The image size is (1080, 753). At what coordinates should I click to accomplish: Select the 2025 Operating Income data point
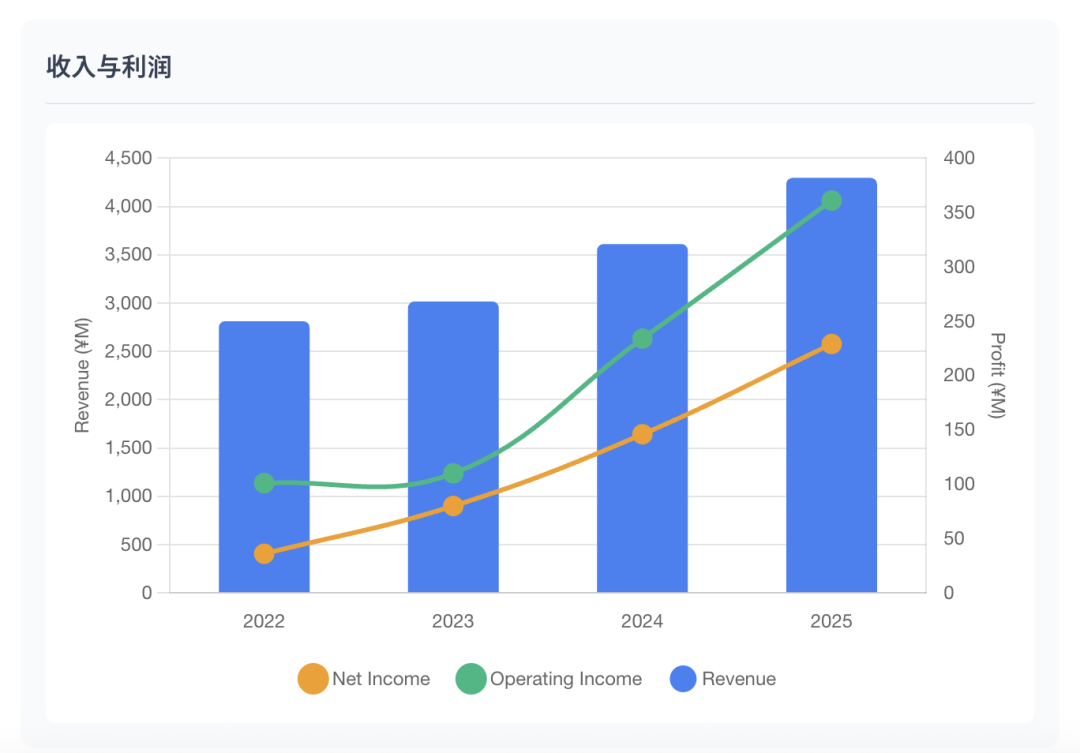[x=831, y=201]
